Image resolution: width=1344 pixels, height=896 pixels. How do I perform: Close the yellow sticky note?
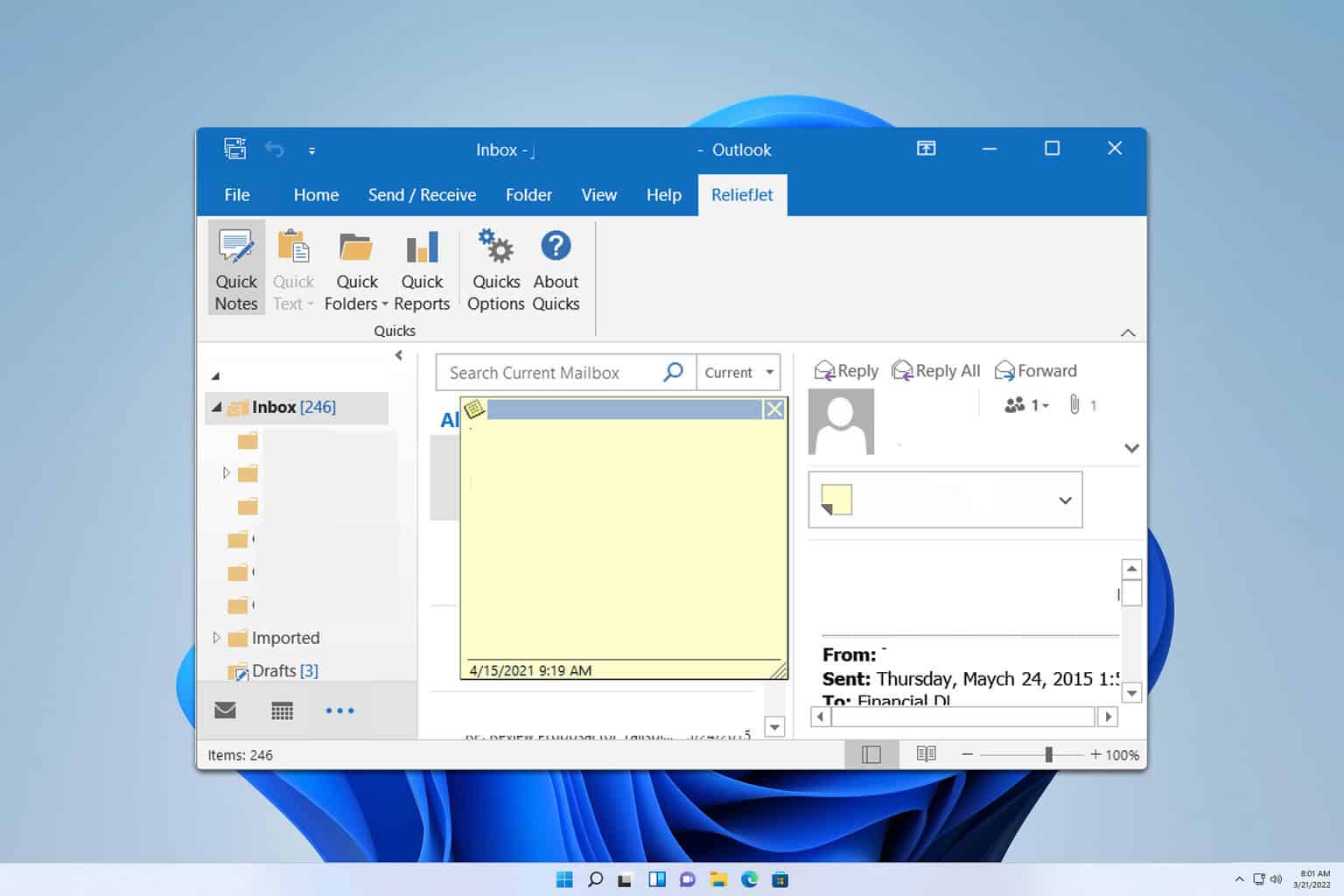774,409
